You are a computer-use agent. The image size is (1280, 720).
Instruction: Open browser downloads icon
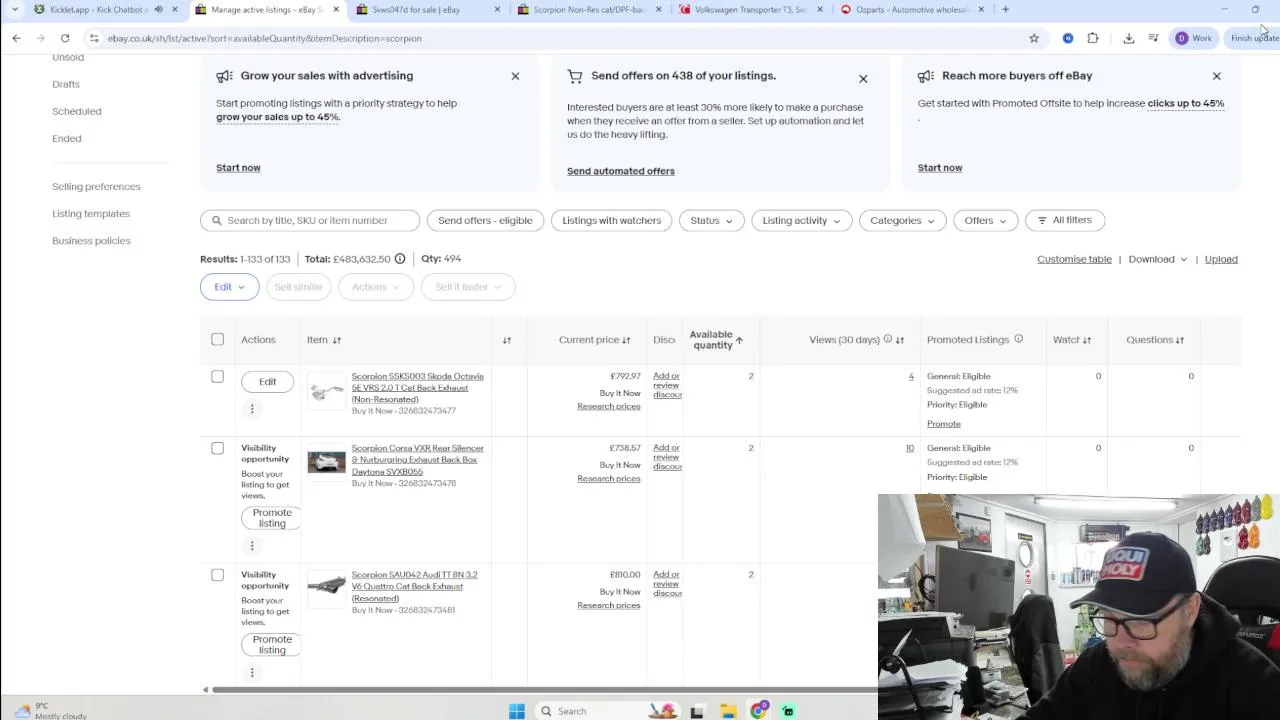click(x=1129, y=38)
